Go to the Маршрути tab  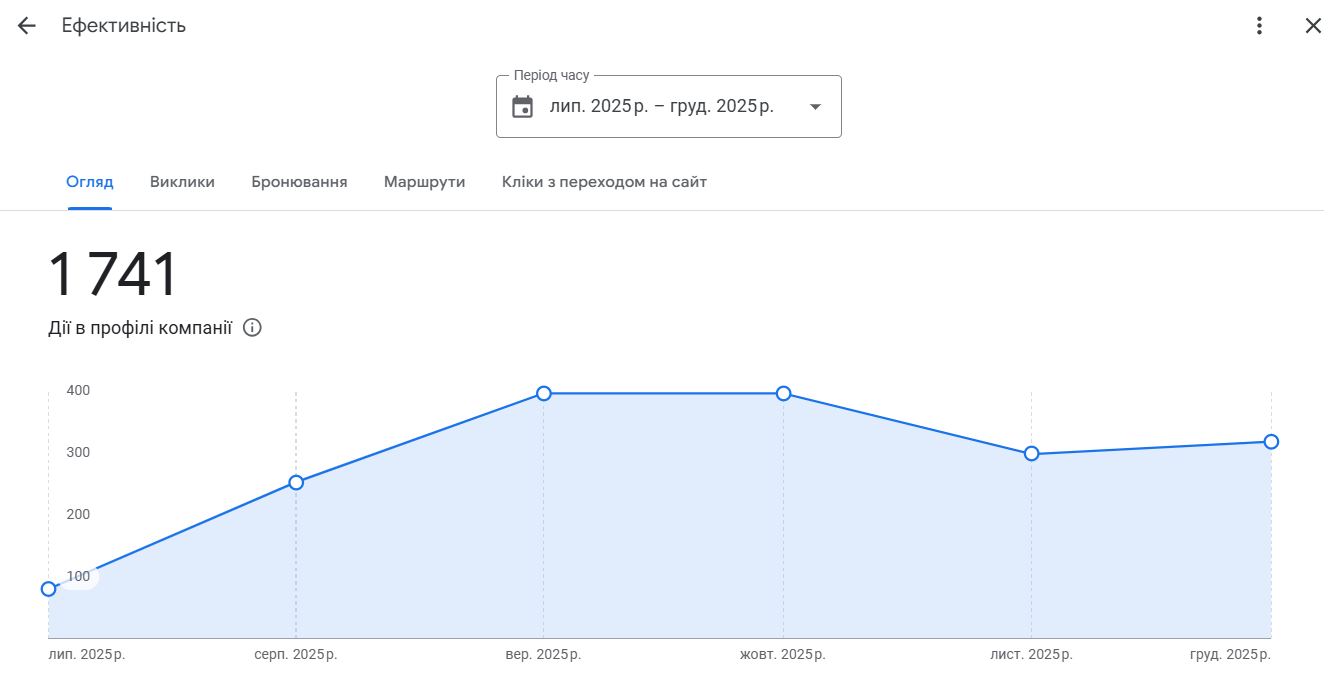point(424,182)
